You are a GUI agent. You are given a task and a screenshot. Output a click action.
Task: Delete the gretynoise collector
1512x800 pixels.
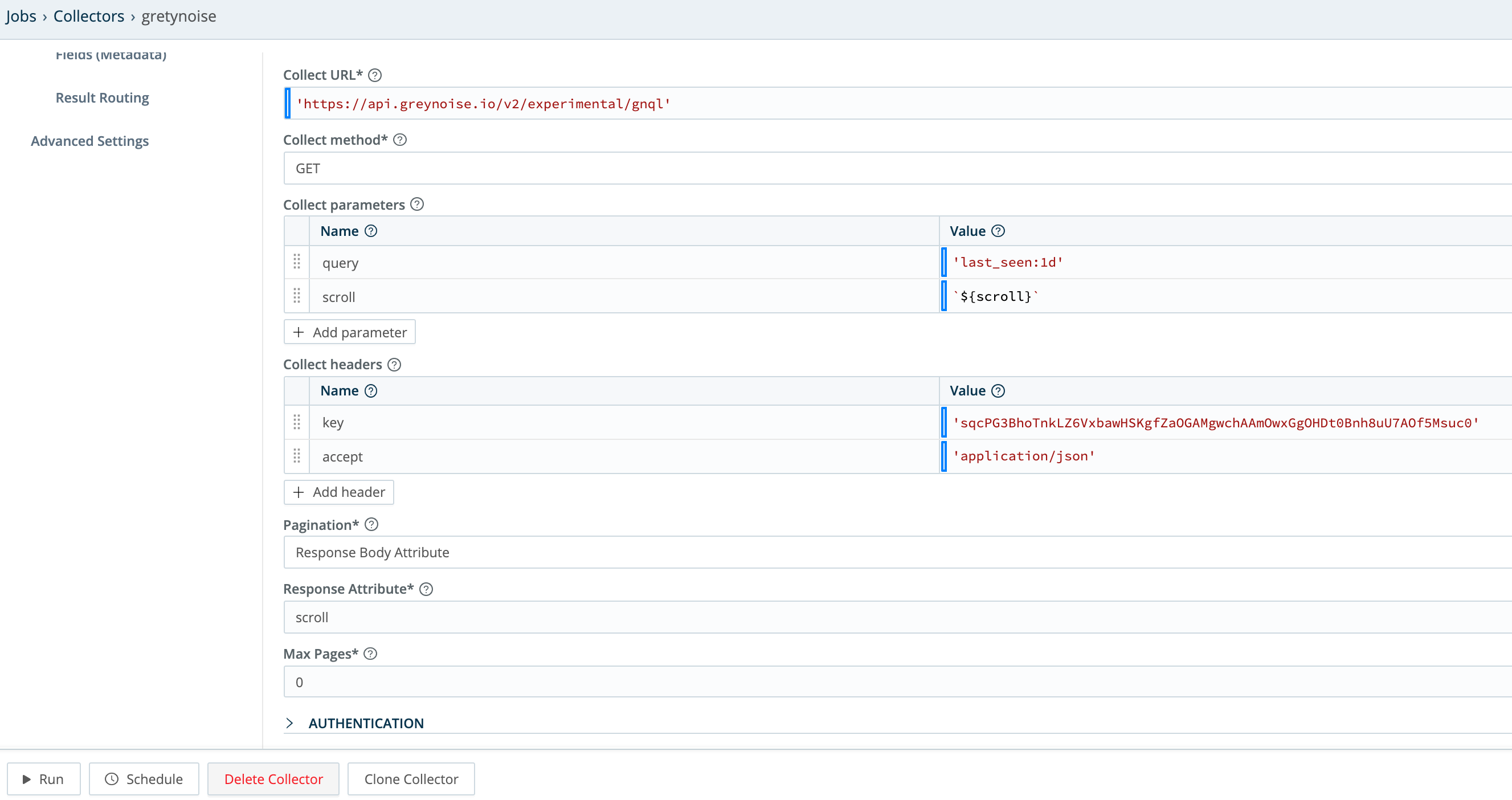coord(273,779)
